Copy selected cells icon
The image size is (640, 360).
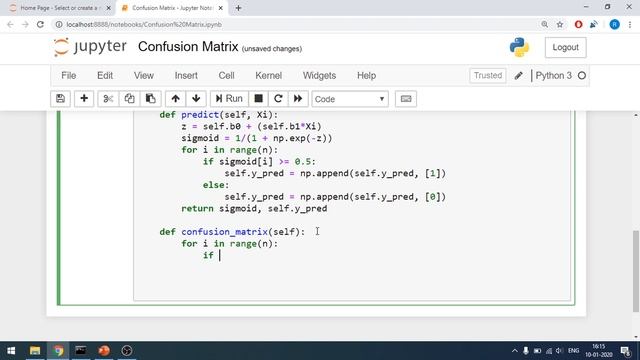[x=129, y=99]
